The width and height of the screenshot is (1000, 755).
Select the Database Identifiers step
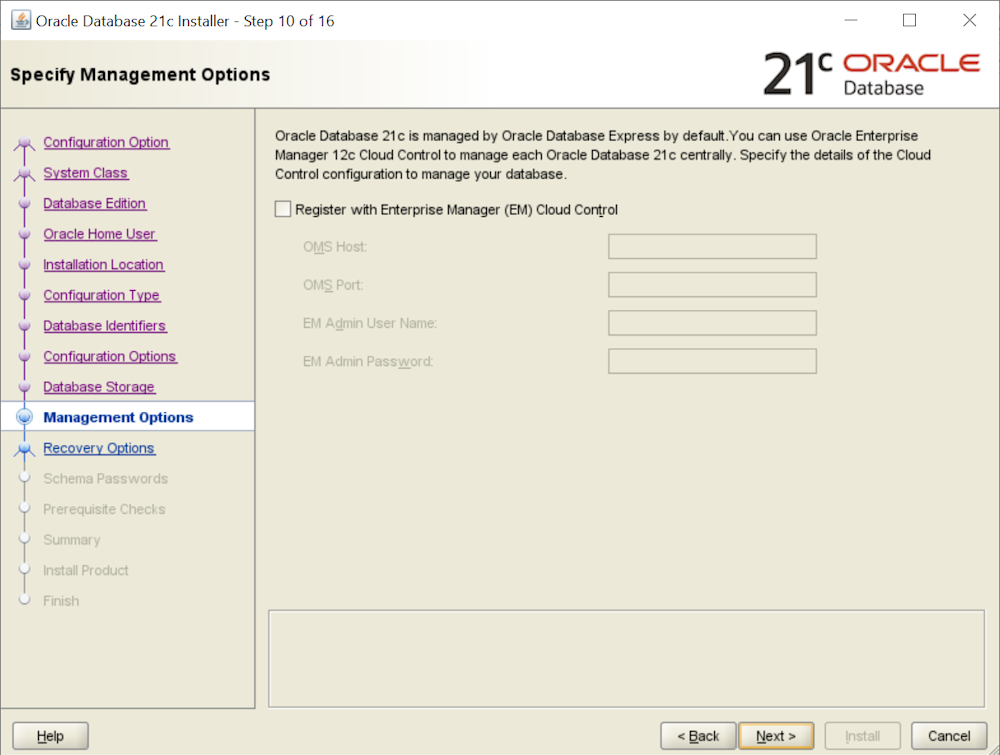pos(105,326)
